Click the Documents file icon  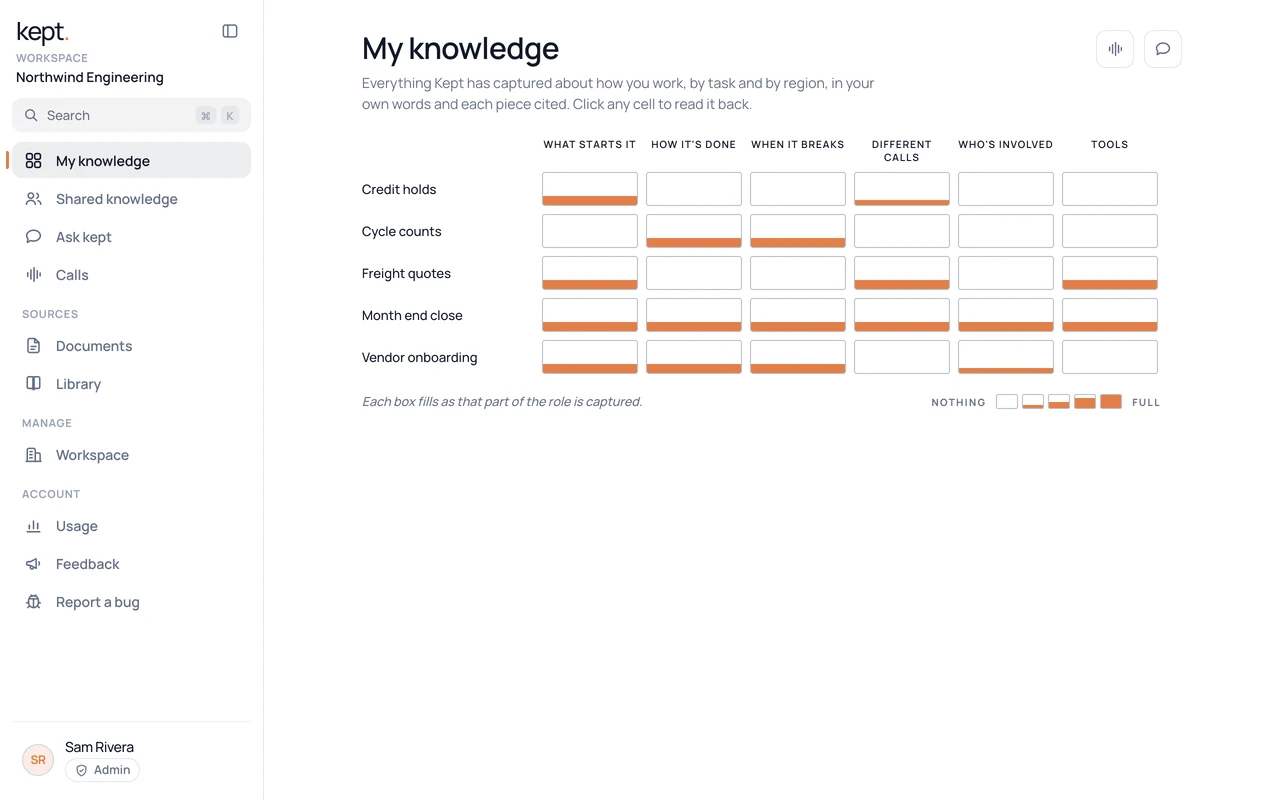click(x=33, y=346)
